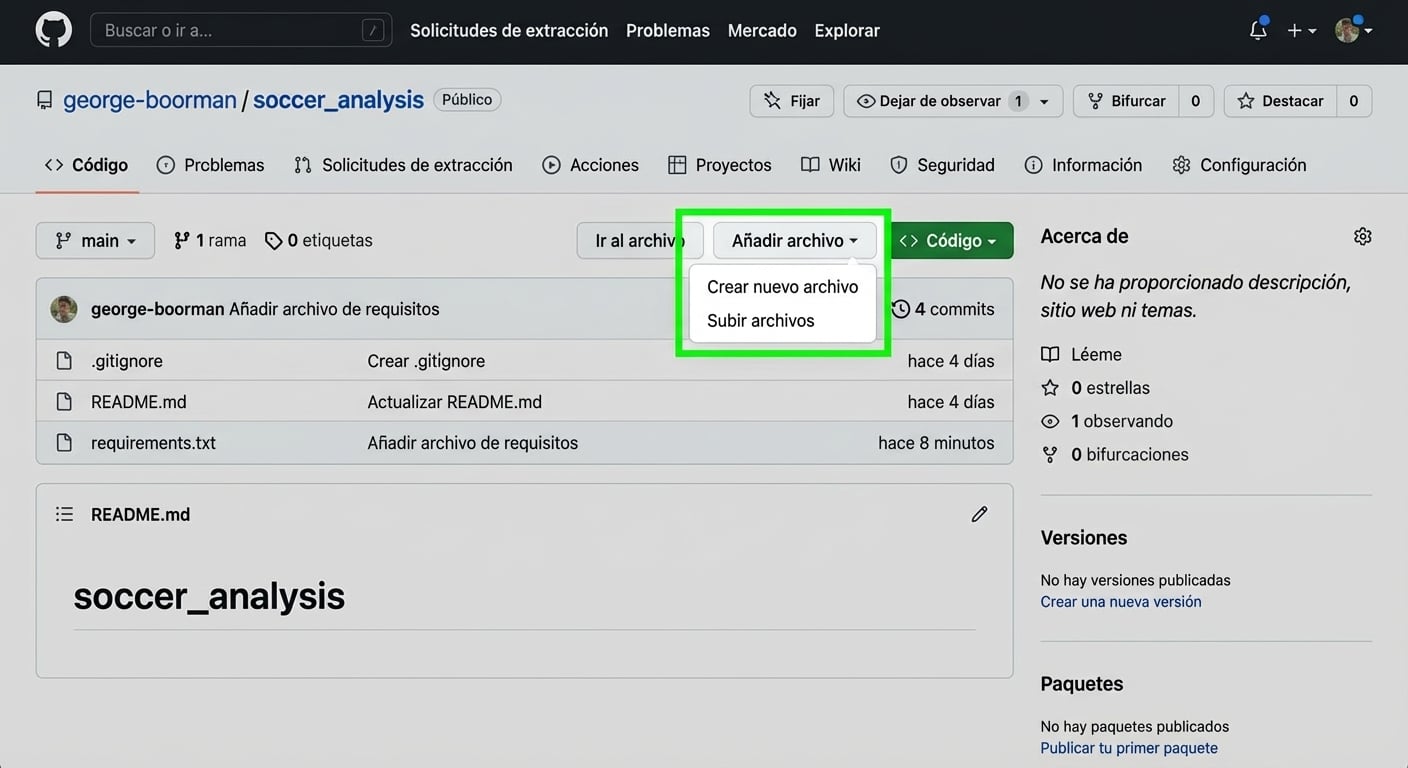This screenshot has width=1408, height=768.
Task: Click 'Publicar tu primer paquete'
Action: click(1129, 748)
